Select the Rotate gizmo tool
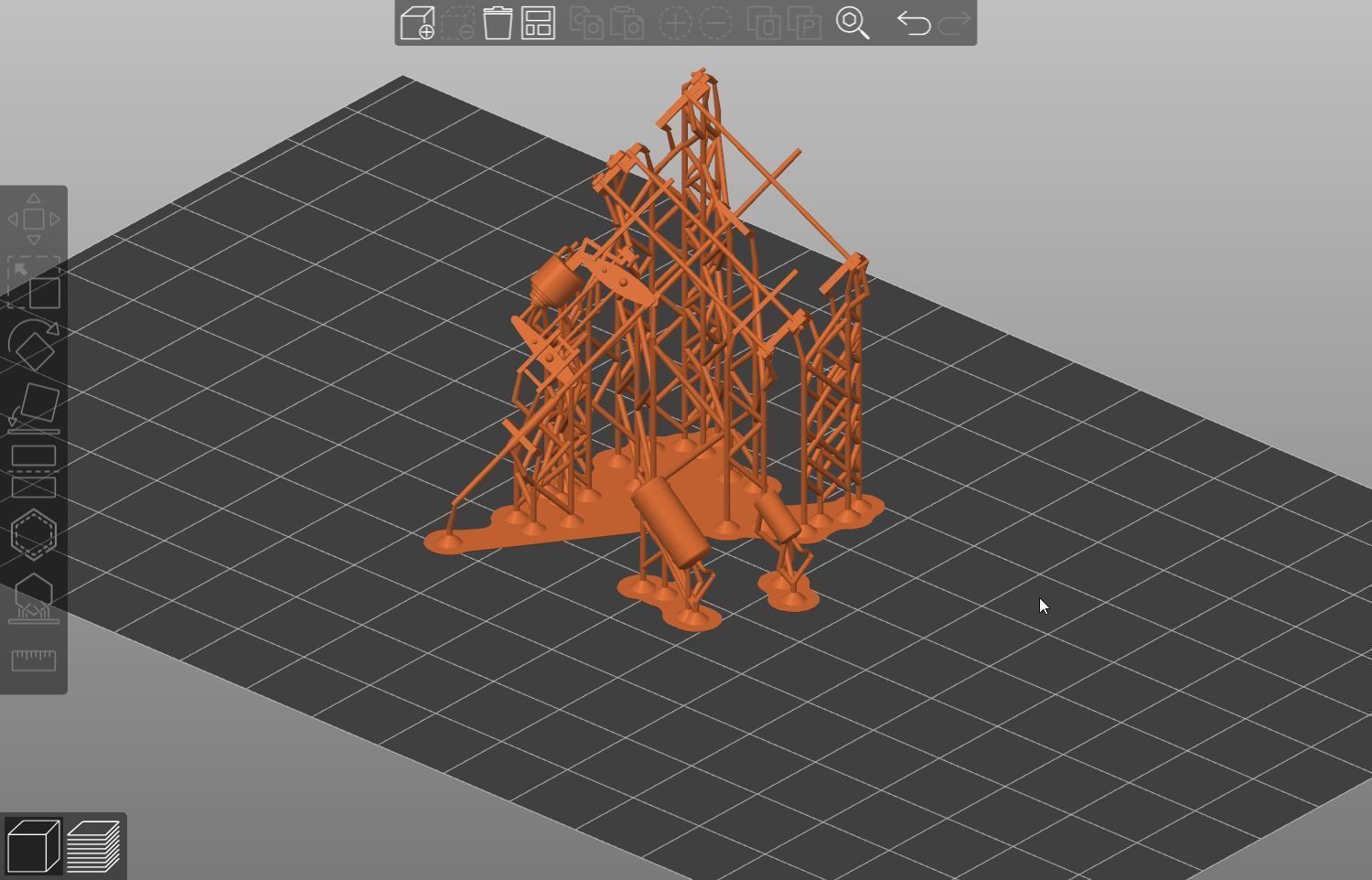 34,345
